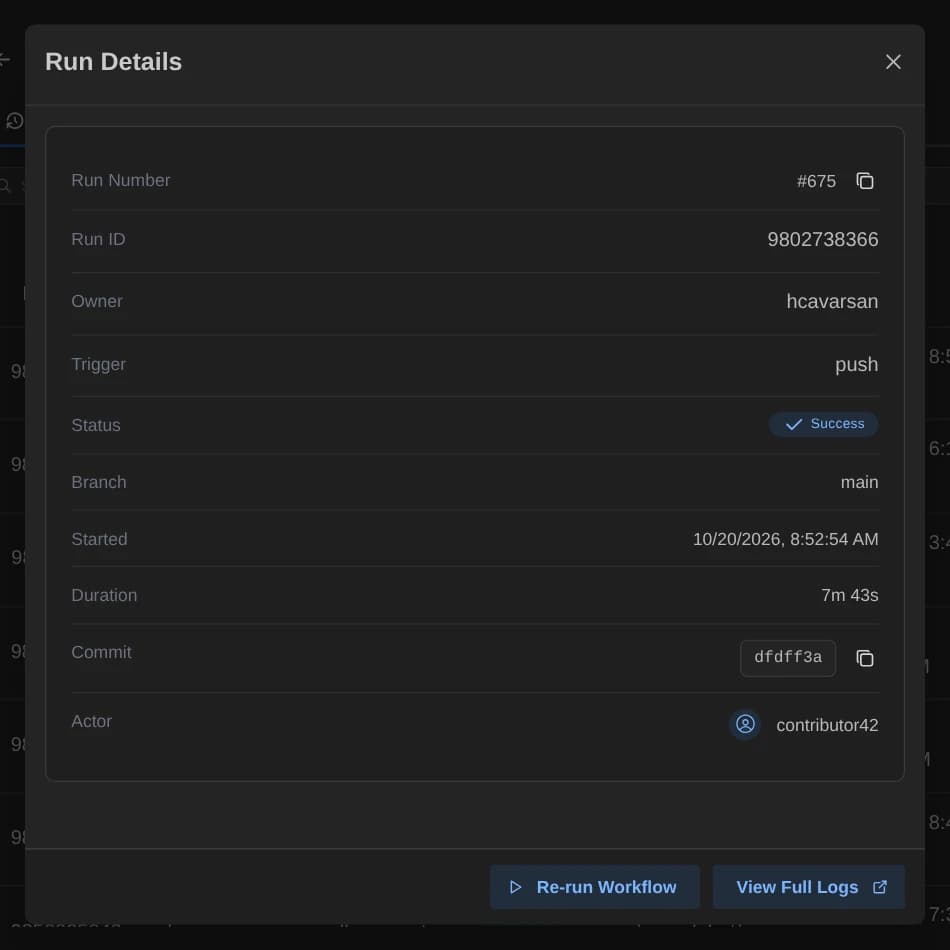Click the duration value 7m 43s
950x950 pixels.
pyautogui.click(x=849, y=596)
